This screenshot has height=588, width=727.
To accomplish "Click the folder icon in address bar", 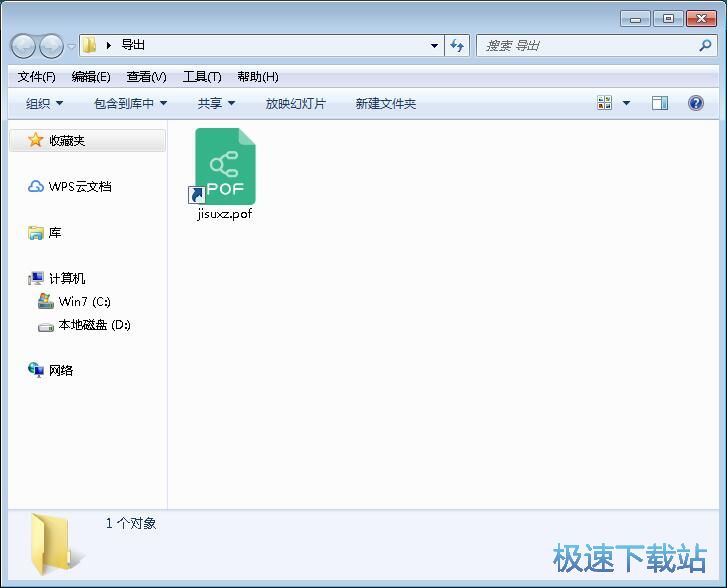I will point(89,45).
